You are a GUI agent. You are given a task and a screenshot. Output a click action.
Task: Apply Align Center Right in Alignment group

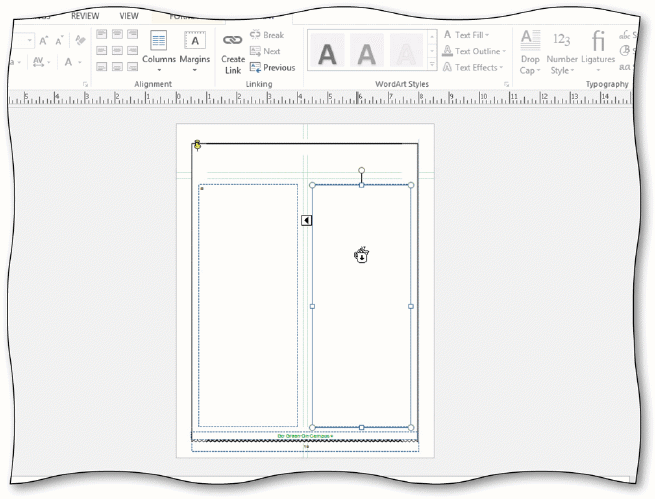132,51
